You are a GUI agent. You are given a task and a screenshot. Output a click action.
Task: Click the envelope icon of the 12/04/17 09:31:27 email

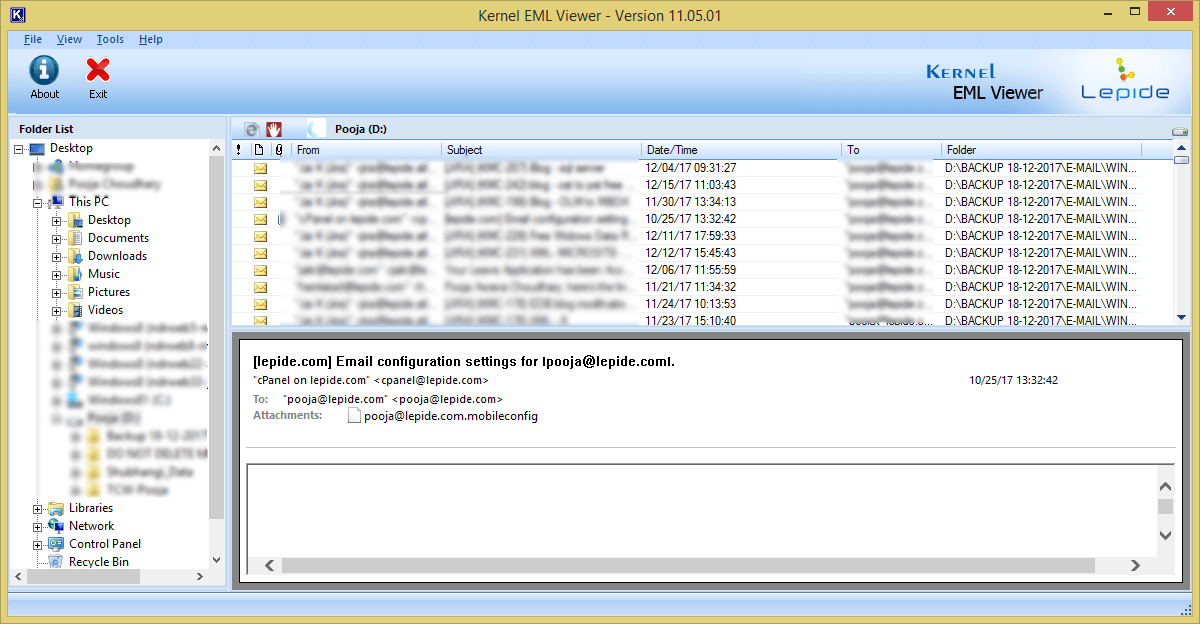point(261,168)
